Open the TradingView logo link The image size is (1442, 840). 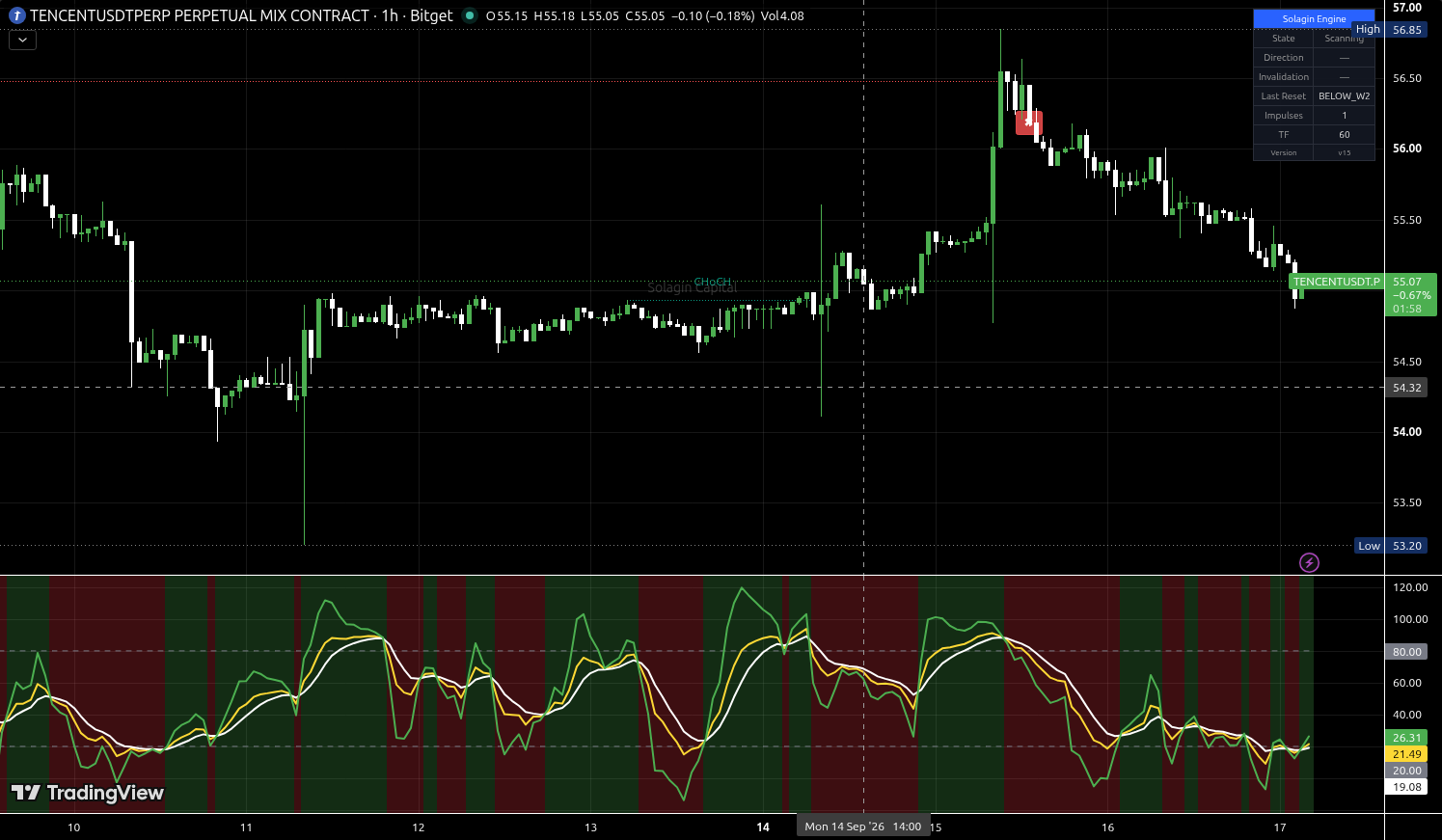tap(88, 793)
